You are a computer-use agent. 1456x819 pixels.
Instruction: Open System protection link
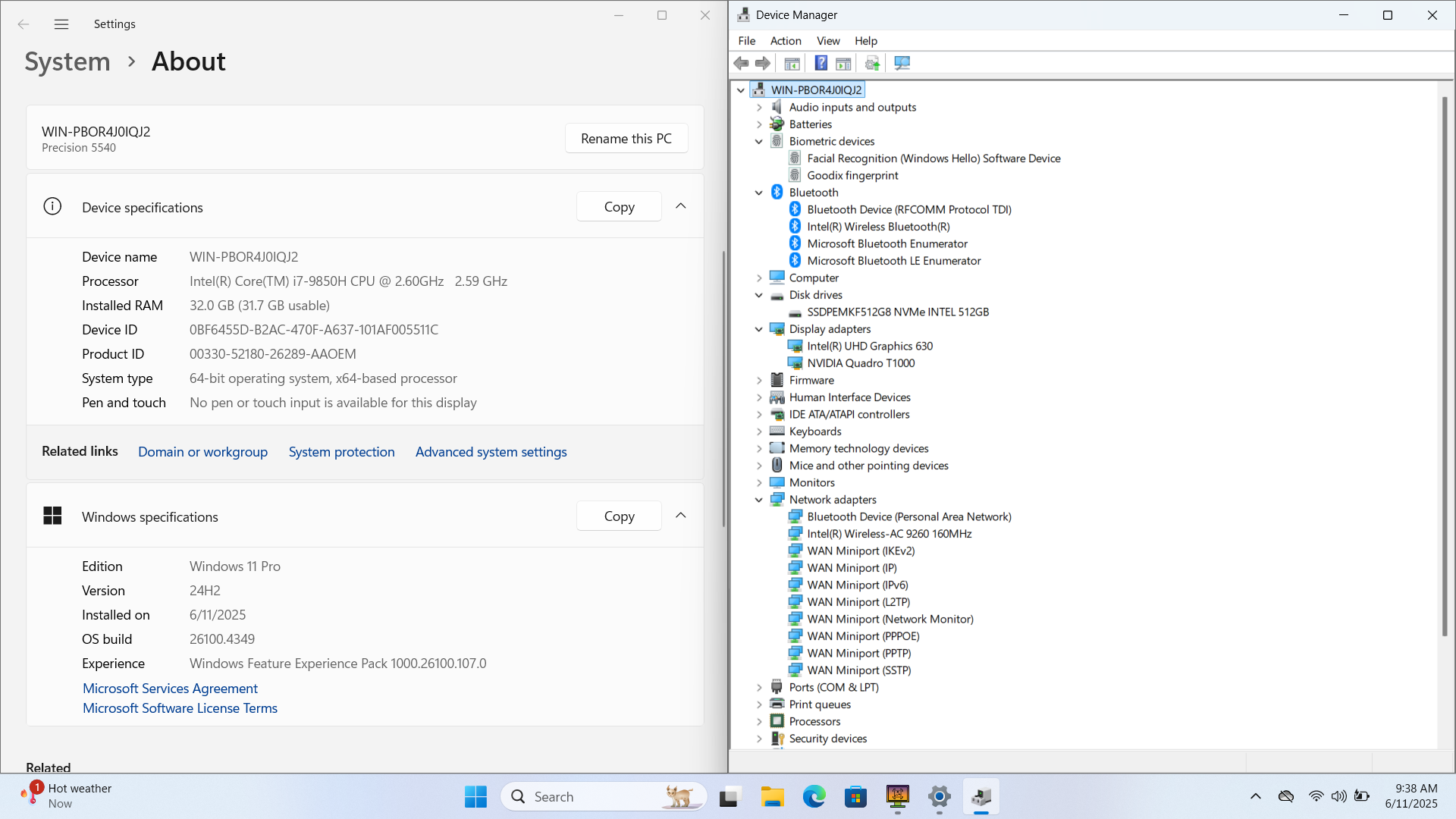click(341, 452)
